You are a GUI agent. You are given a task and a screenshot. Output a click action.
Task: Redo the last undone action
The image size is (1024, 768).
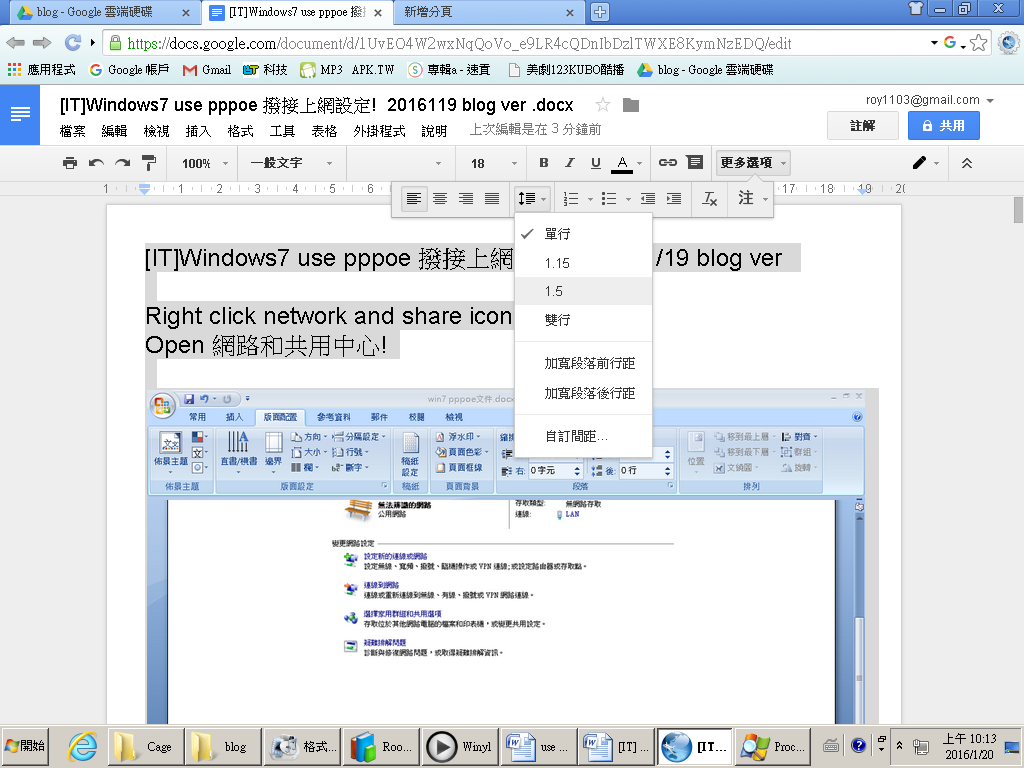click(122, 163)
